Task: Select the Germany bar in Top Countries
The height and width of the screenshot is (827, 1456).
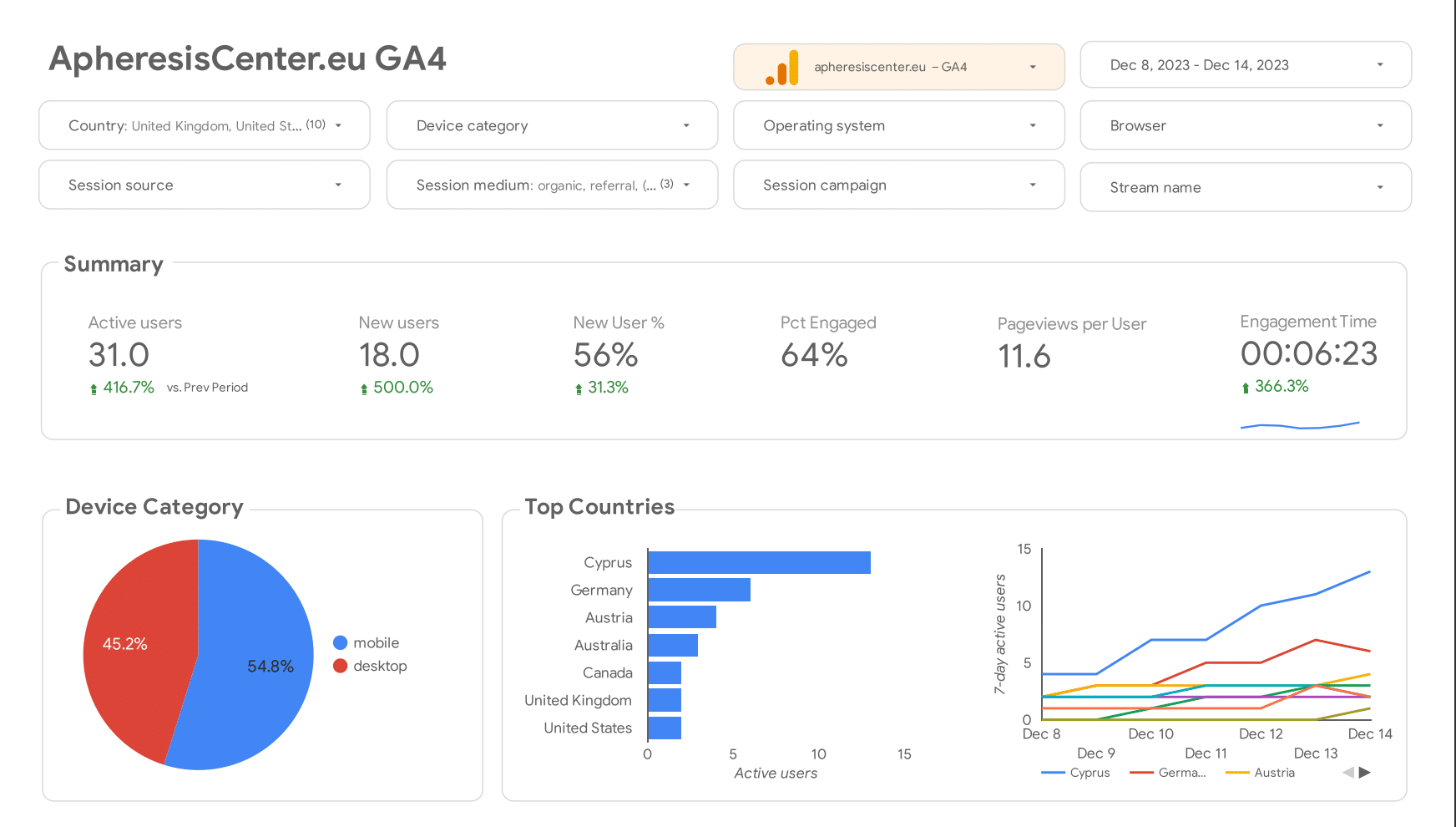Action: pyautogui.click(x=699, y=590)
